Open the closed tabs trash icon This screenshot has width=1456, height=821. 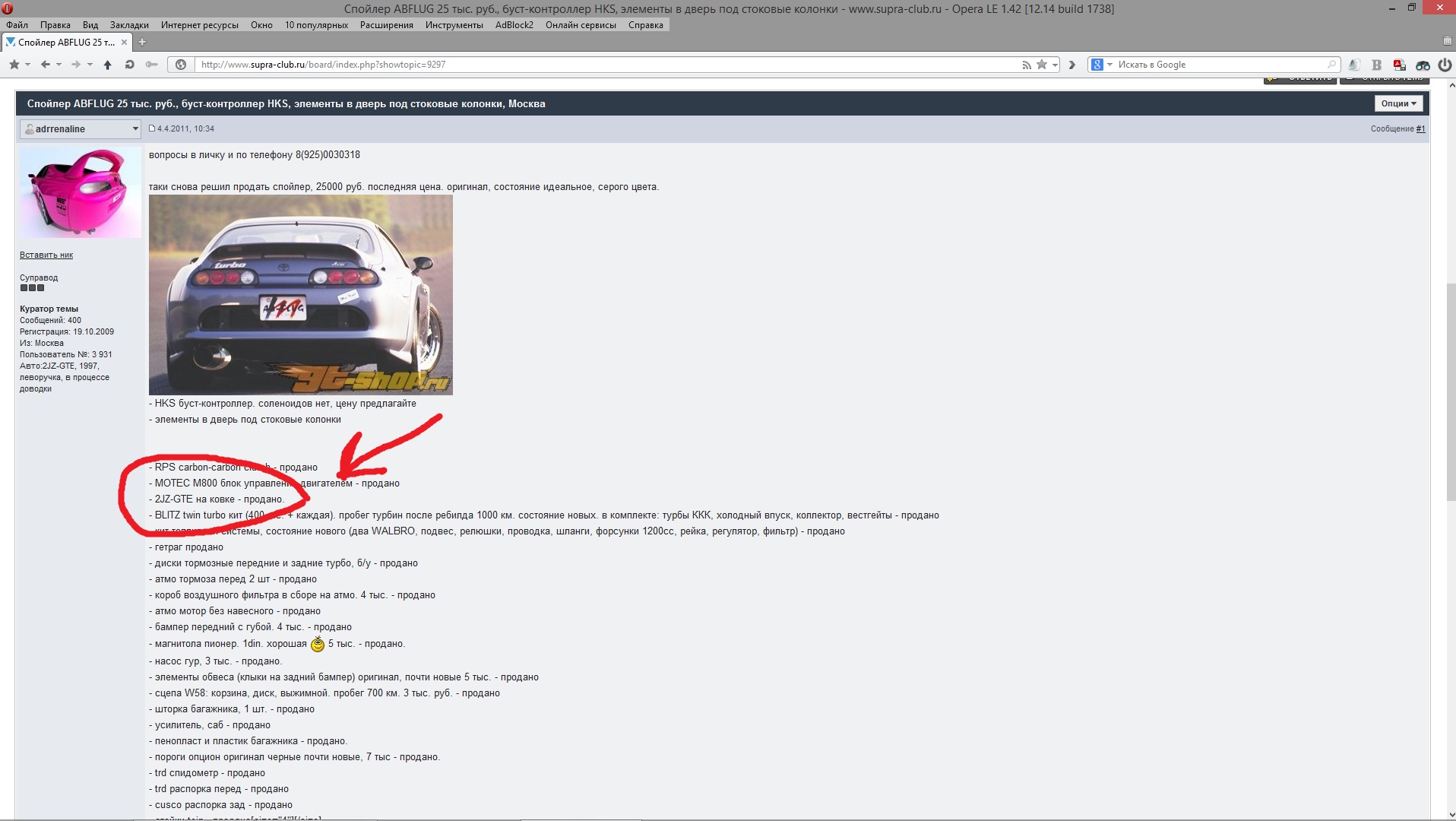coord(1447,42)
